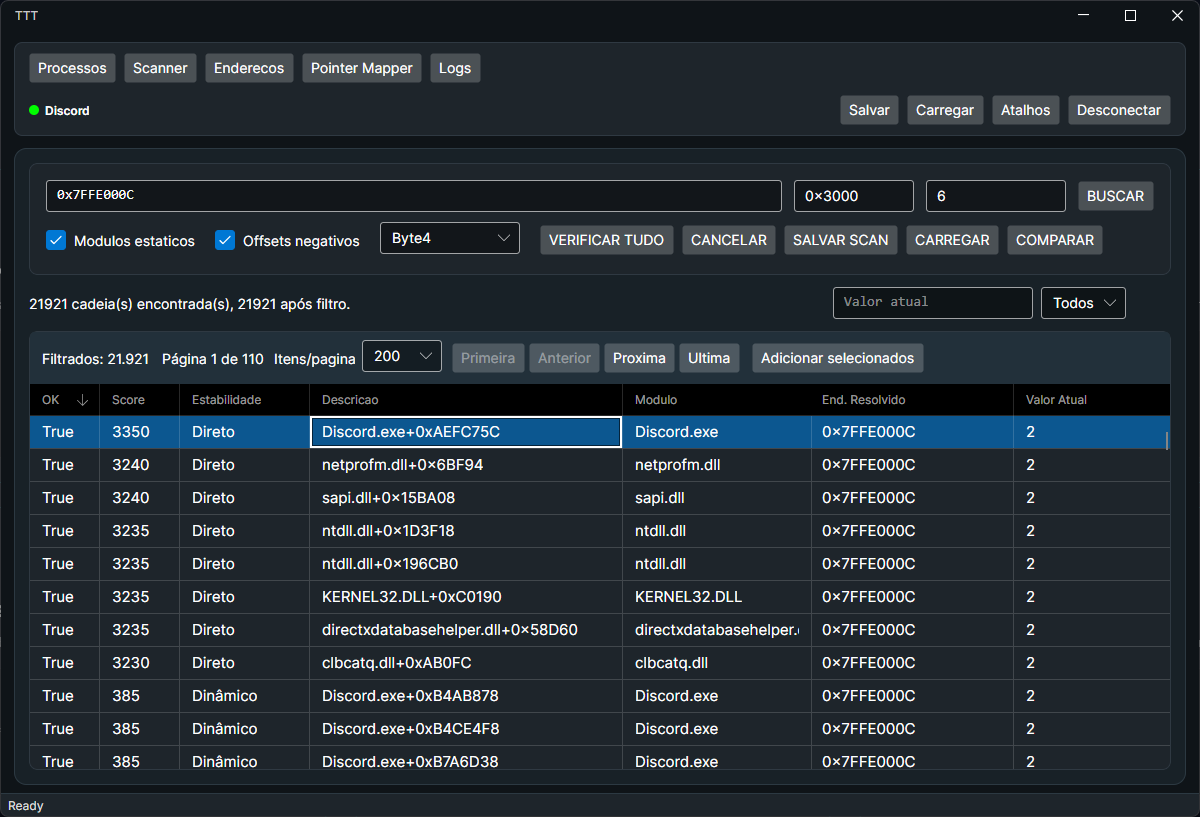Click the VERIFICAR TUDO button

(606, 240)
